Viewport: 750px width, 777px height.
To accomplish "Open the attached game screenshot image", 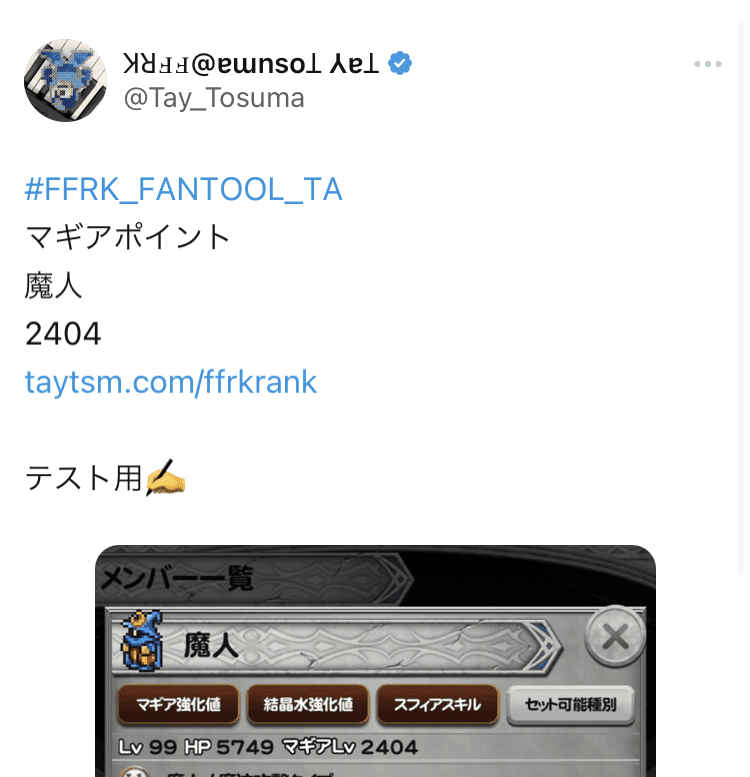I will click(x=375, y=661).
